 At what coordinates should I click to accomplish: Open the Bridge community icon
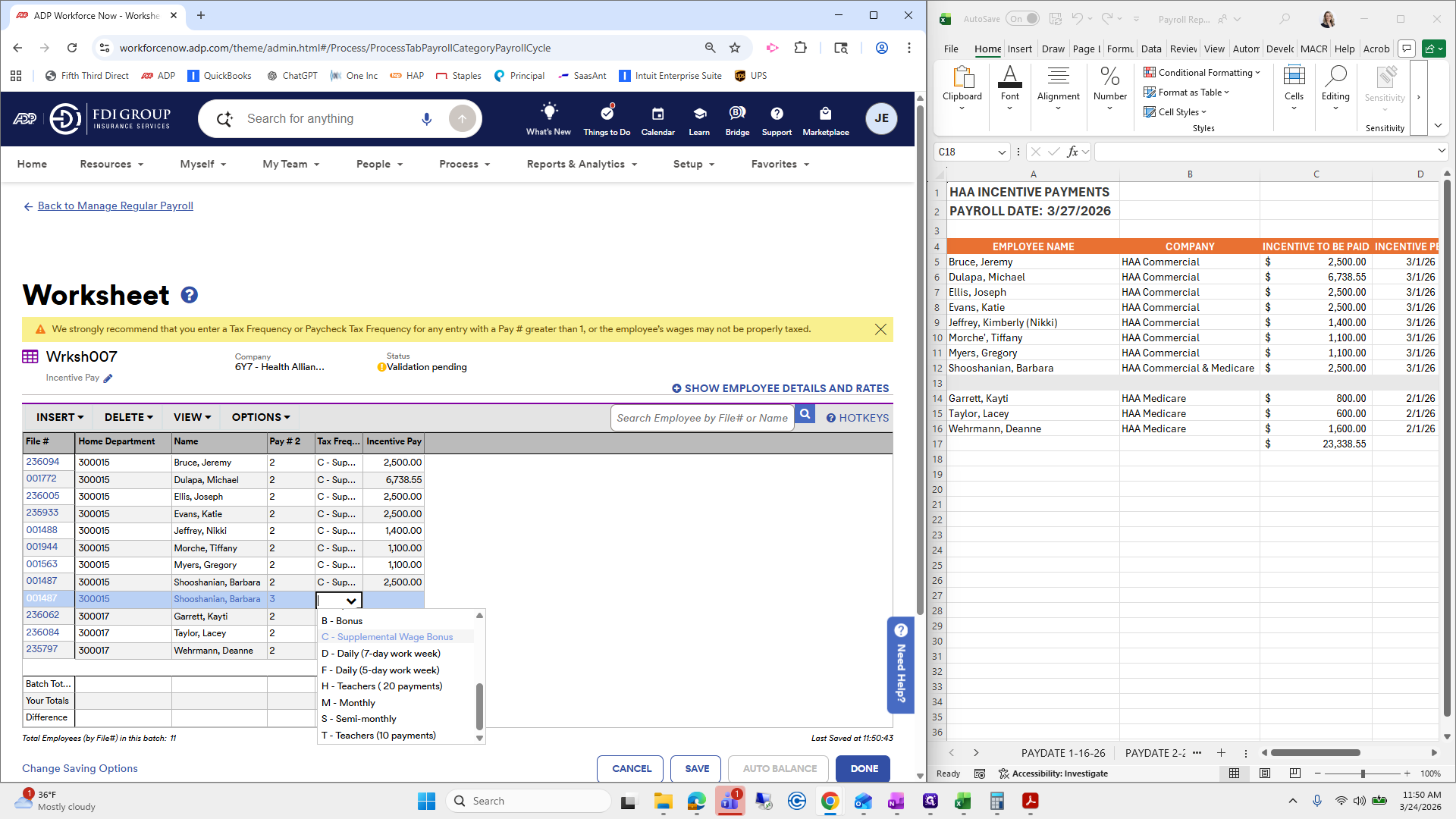coord(736,114)
